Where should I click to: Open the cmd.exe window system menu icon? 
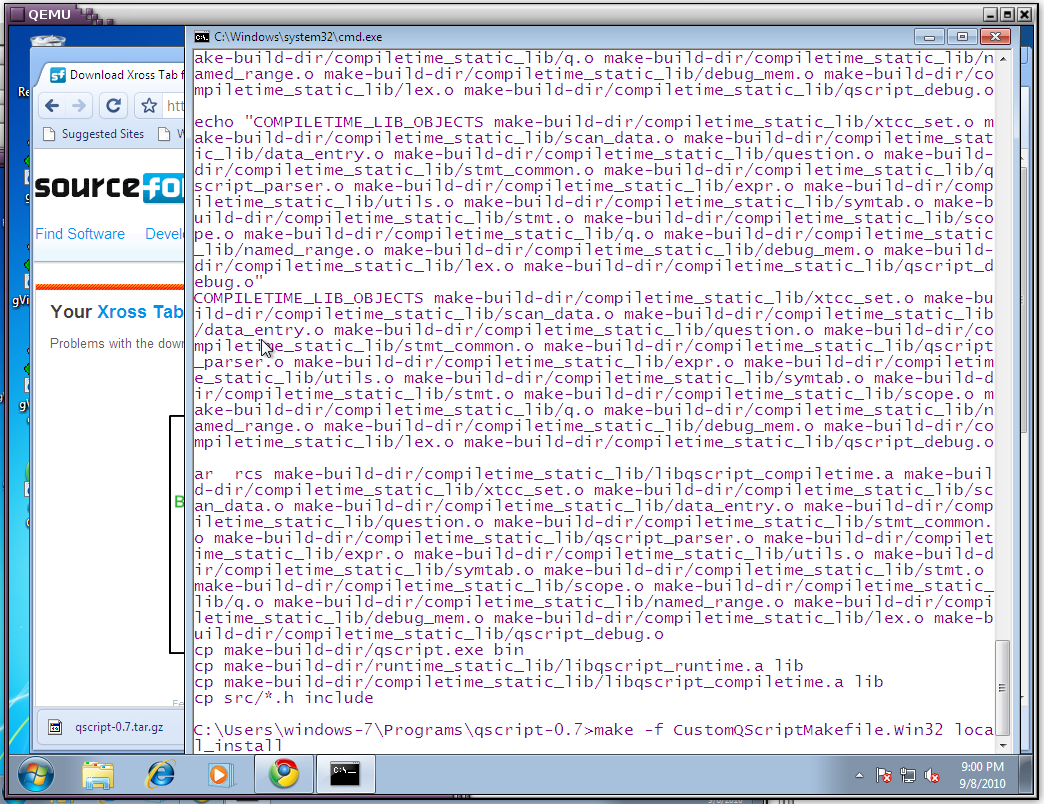click(202, 36)
